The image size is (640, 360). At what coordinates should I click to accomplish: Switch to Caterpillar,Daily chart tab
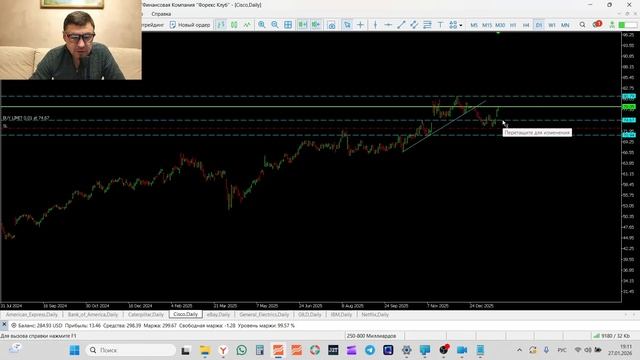pos(146,315)
